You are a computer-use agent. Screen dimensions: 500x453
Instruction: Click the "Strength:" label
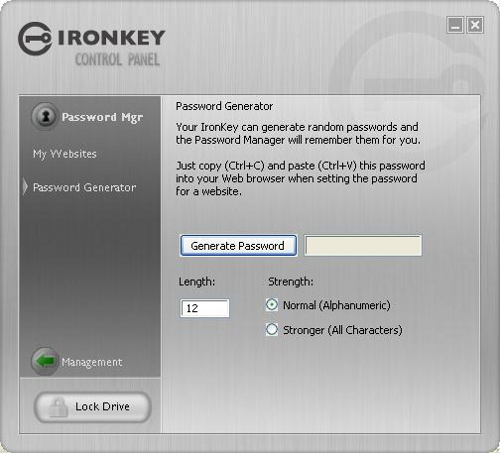tap(291, 282)
